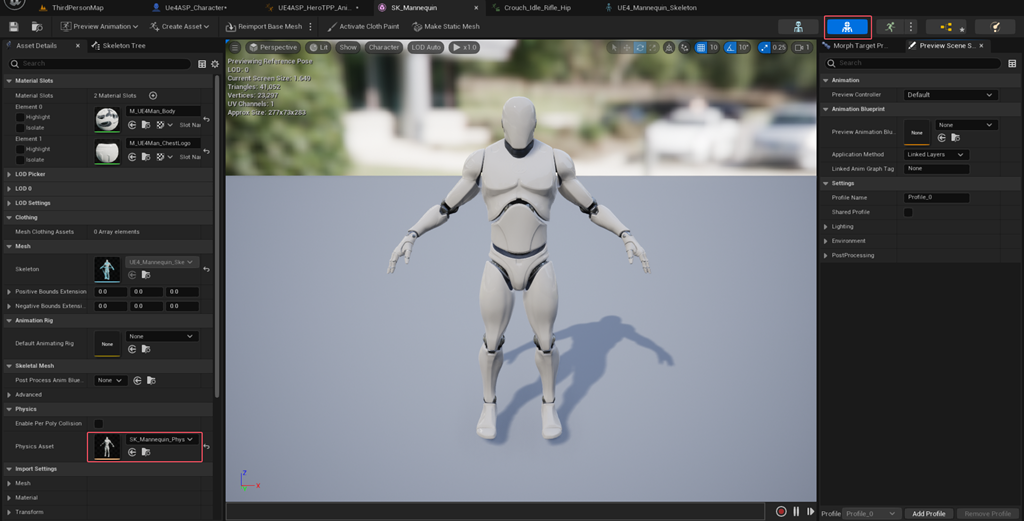Open the Skeleton editor mode icon
The image size is (1024, 521).
click(798, 27)
